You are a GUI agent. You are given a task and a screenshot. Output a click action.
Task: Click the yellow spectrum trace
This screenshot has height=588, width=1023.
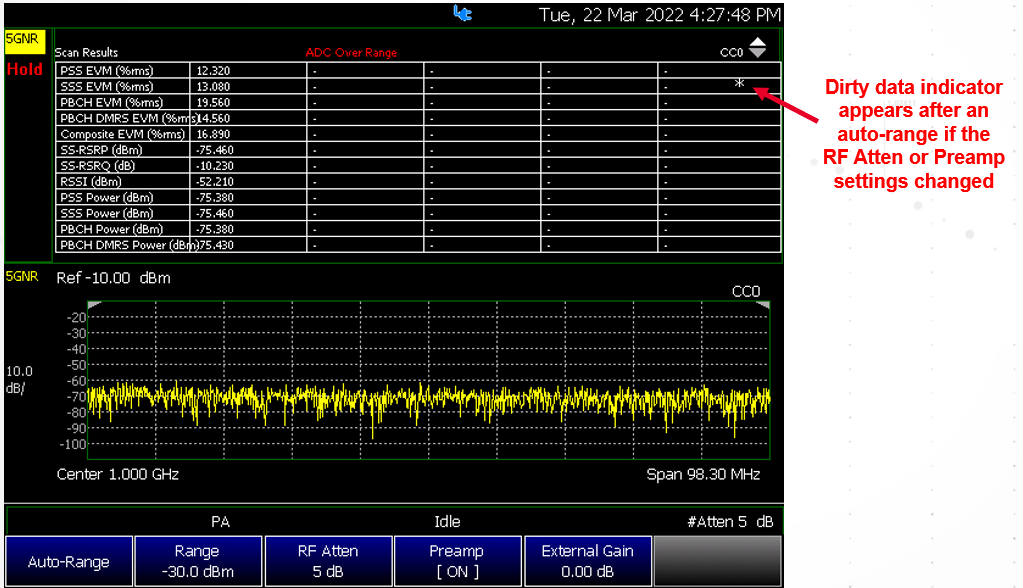[429, 398]
